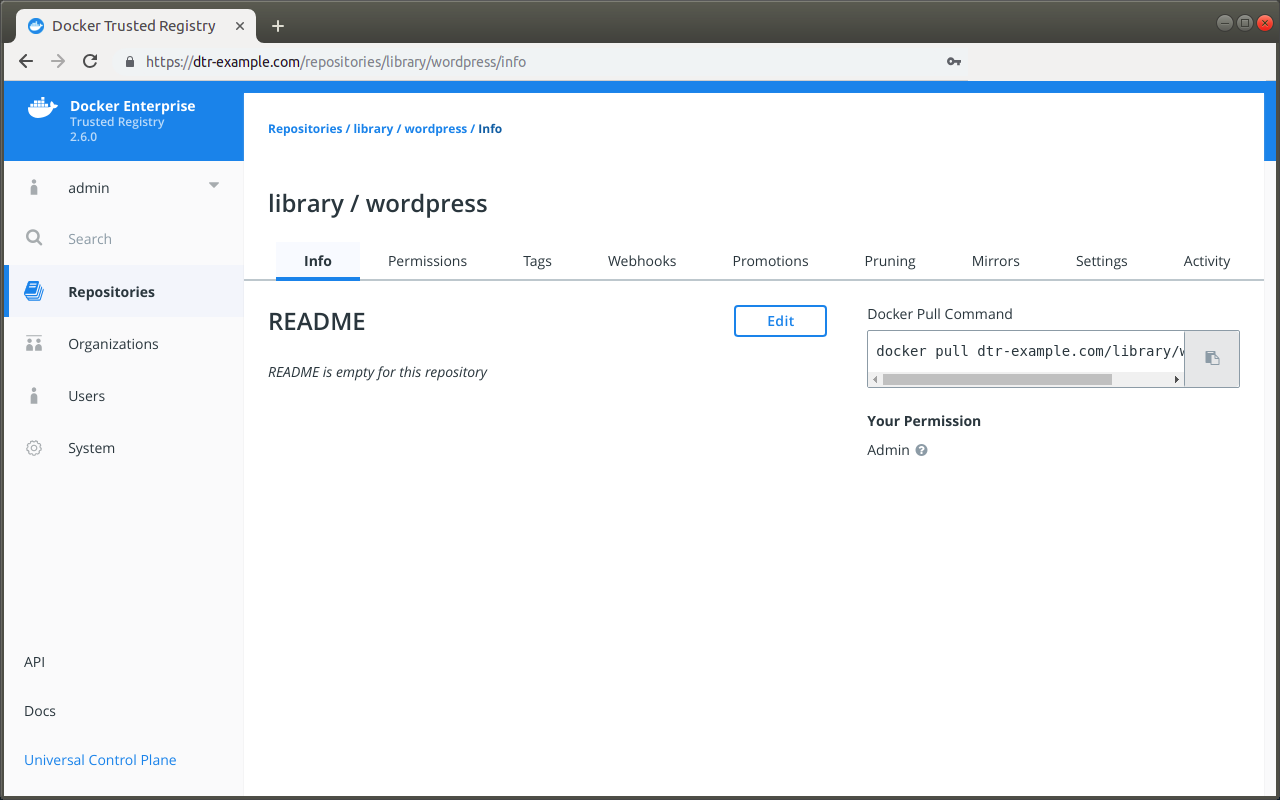The height and width of the screenshot is (800, 1280).
Task: Click the docker pull command text field
Action: (x=1026, y=351)
